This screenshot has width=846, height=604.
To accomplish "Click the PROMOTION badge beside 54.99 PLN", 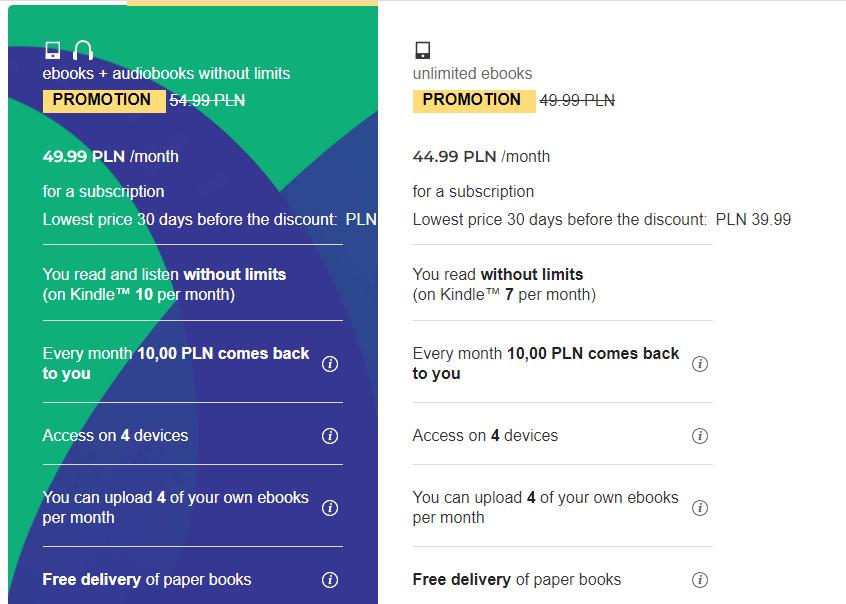I will pos(102,100).
